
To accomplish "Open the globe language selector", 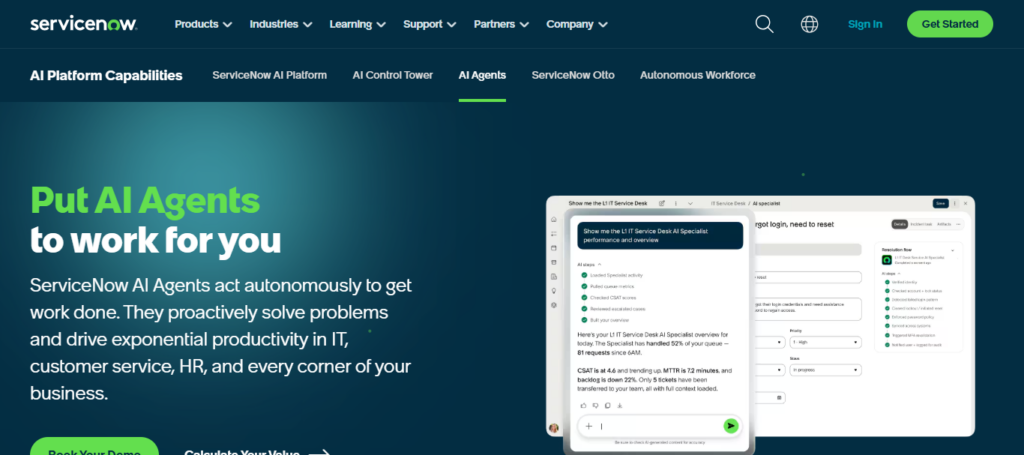I will pos(809,24).
